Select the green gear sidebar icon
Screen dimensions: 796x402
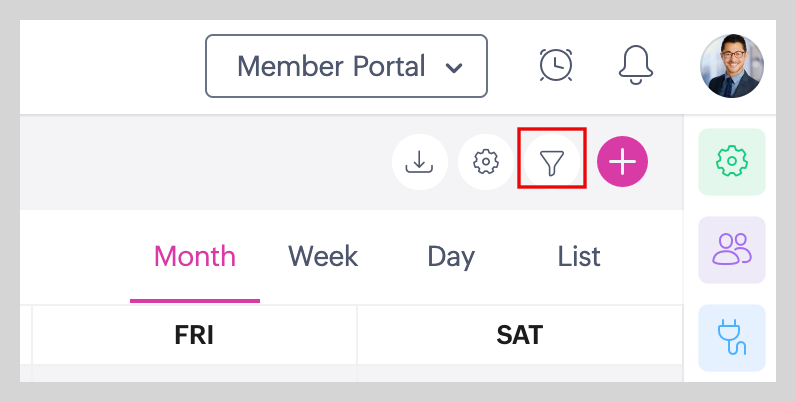click(732, 161)
